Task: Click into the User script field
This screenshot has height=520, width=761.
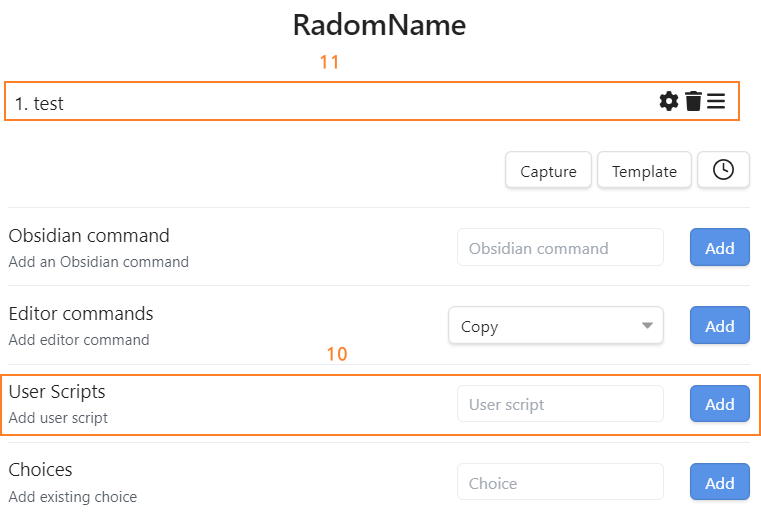Action: 560,404
